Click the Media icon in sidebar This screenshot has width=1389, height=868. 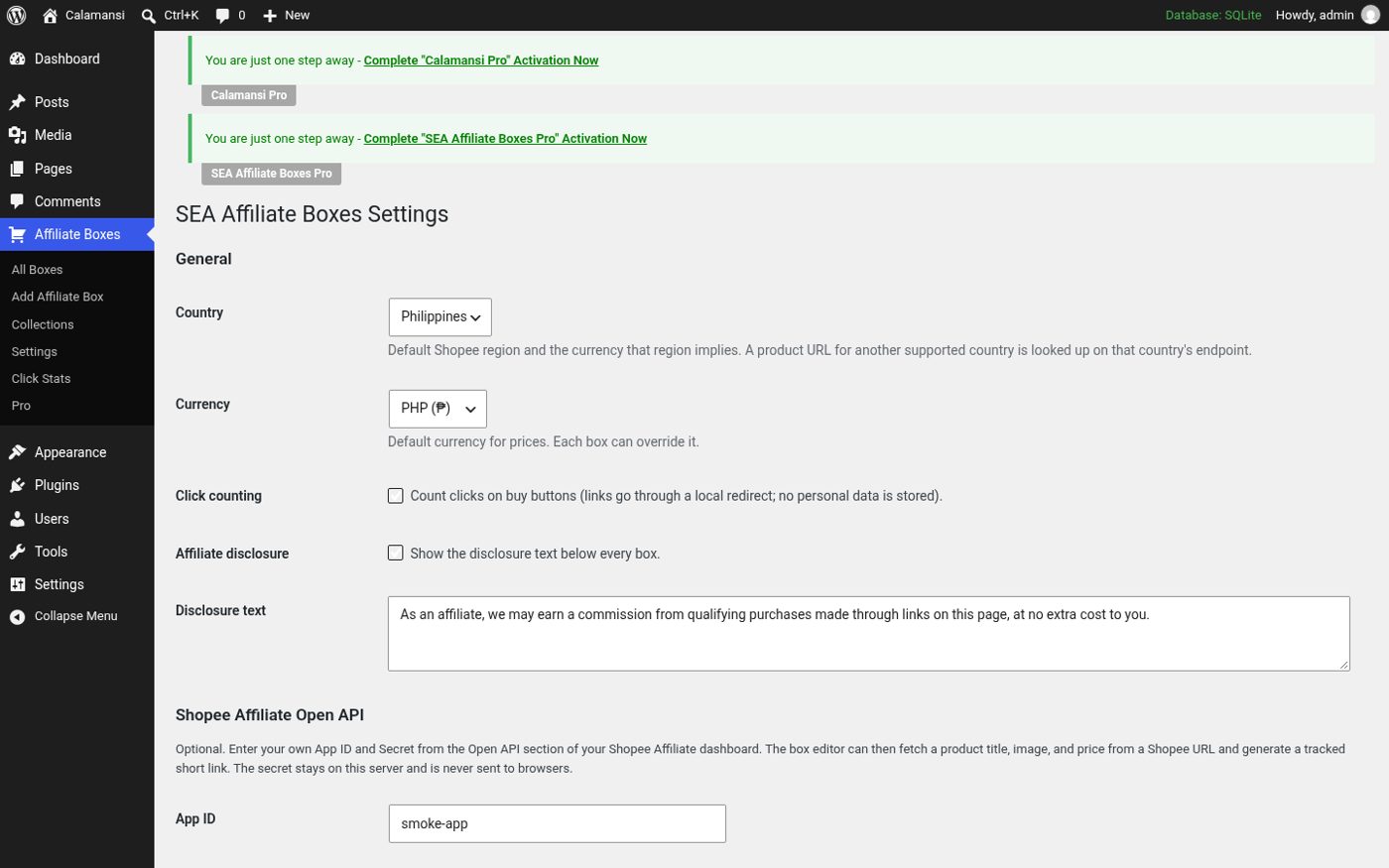pyautogui.click(x=17, y=135)
